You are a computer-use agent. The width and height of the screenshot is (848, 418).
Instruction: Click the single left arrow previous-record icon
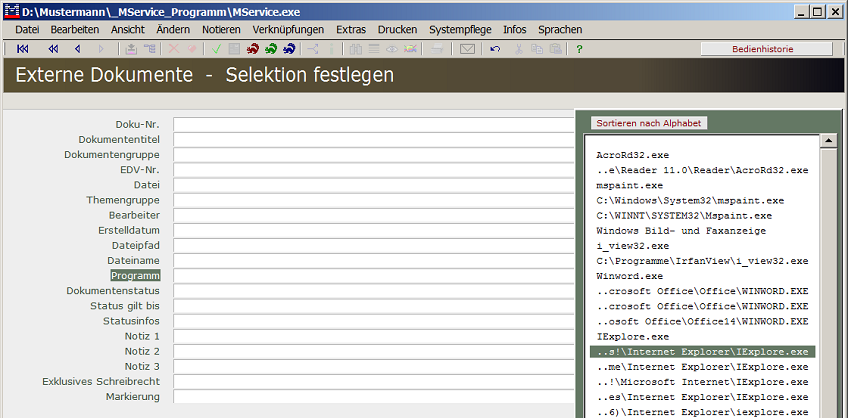(x=77, y=49)
